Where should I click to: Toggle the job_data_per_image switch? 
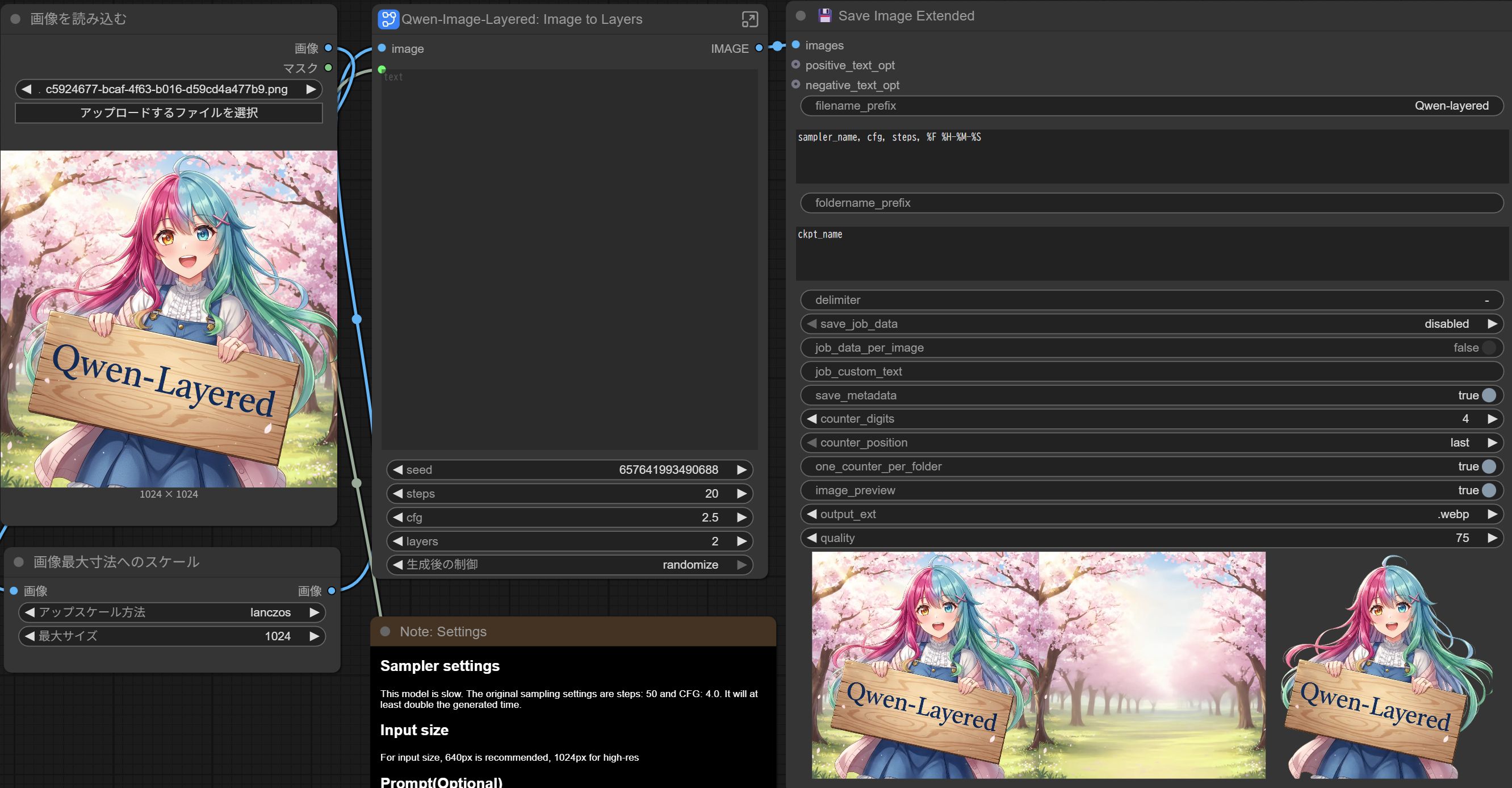pyautogui.click(x=1488, y=348)
